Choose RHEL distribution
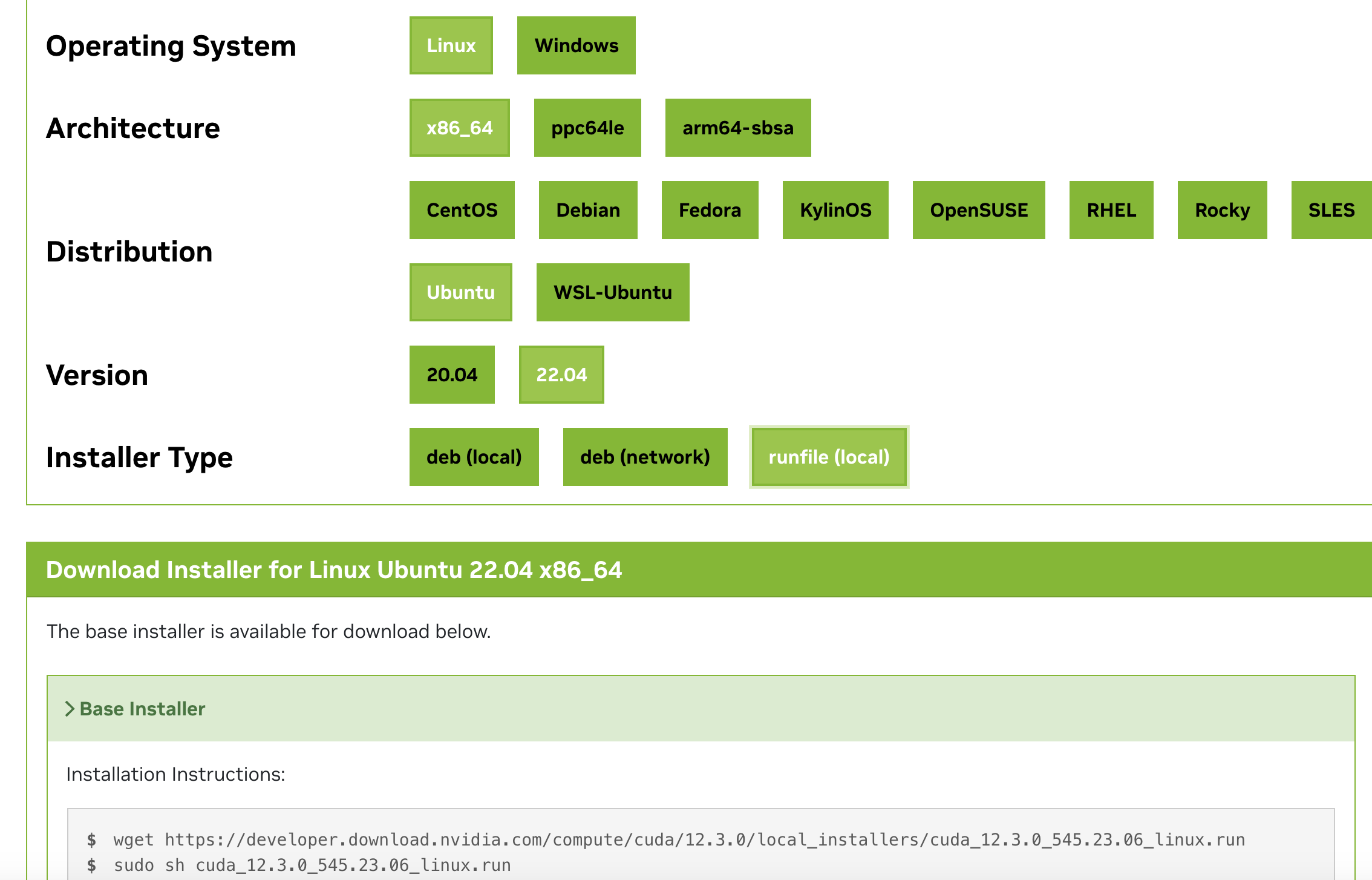The image size is (1372, 880). click(x=1111, y=210)
